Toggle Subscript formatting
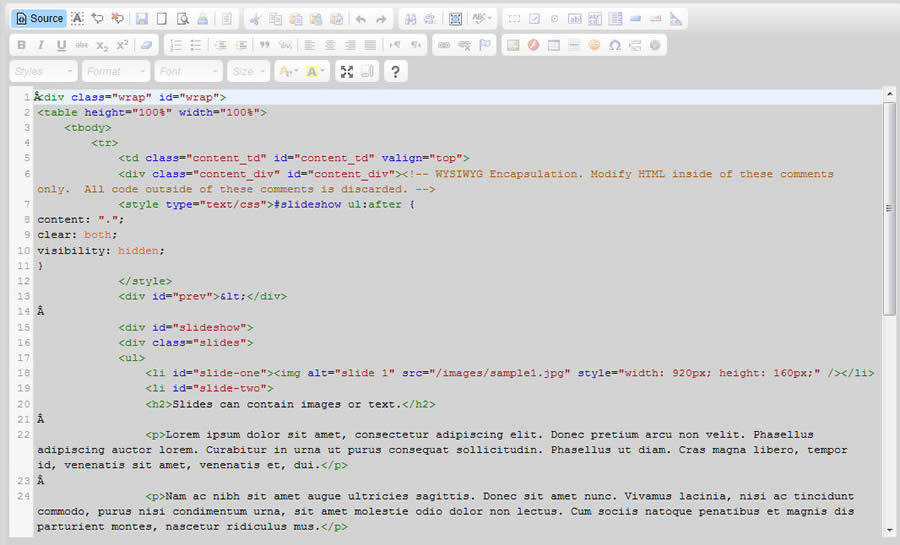This screenshot has height=545, width=900. [x=102, y=45]
